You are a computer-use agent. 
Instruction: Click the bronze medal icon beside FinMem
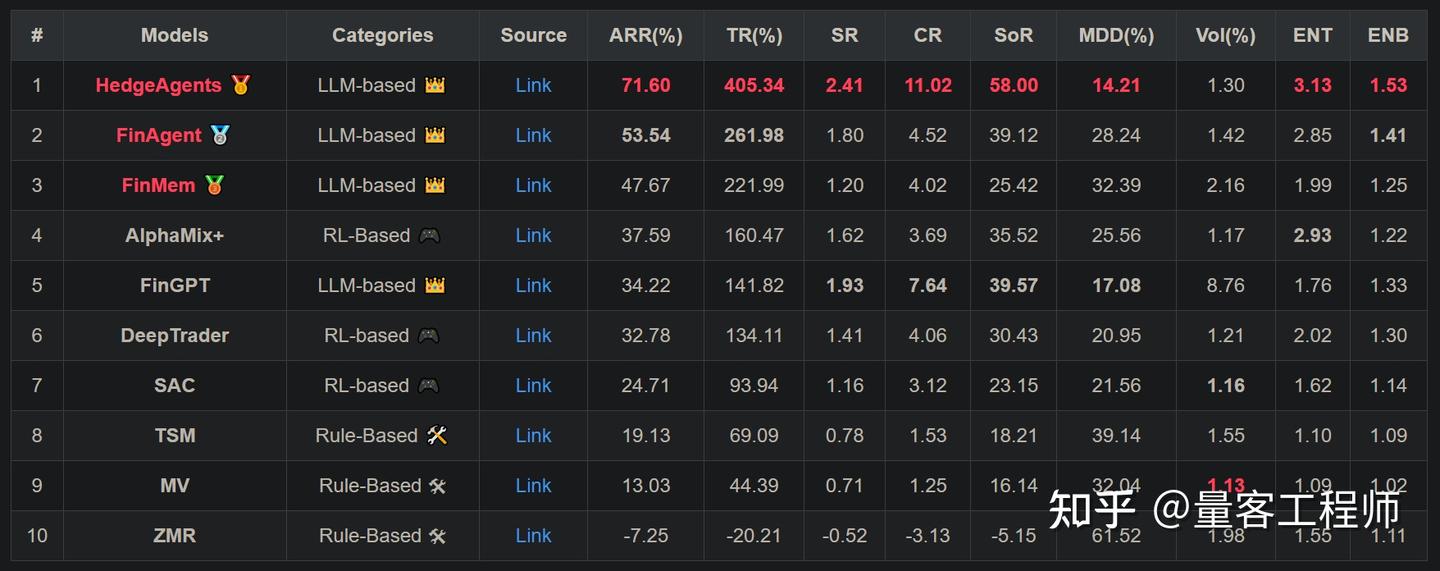[214, 185]
